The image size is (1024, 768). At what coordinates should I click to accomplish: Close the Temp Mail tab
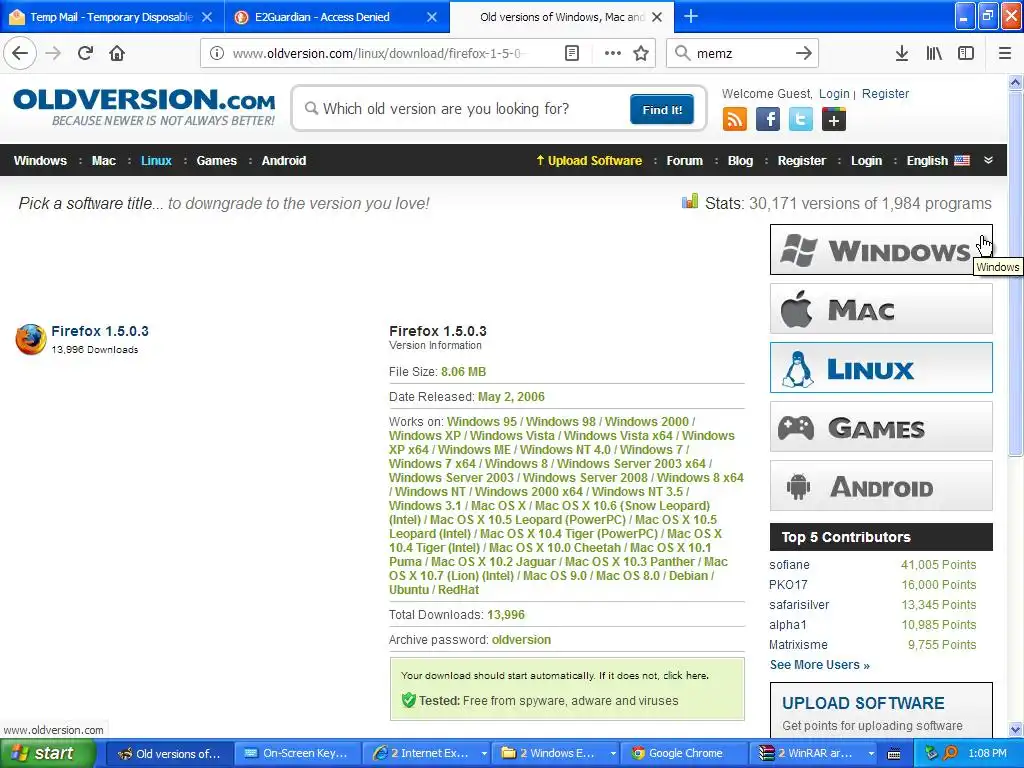(x=207, y=17)
